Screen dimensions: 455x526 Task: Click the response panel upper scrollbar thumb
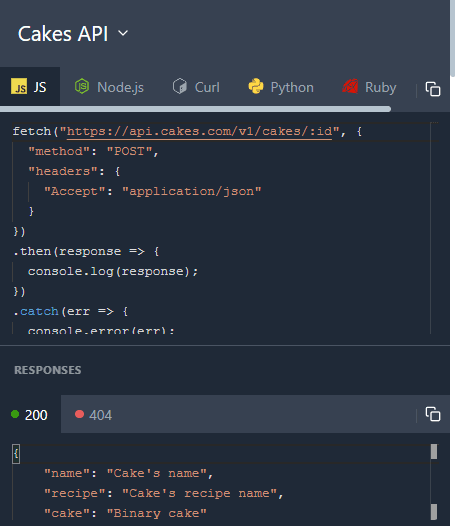[434, 452]
